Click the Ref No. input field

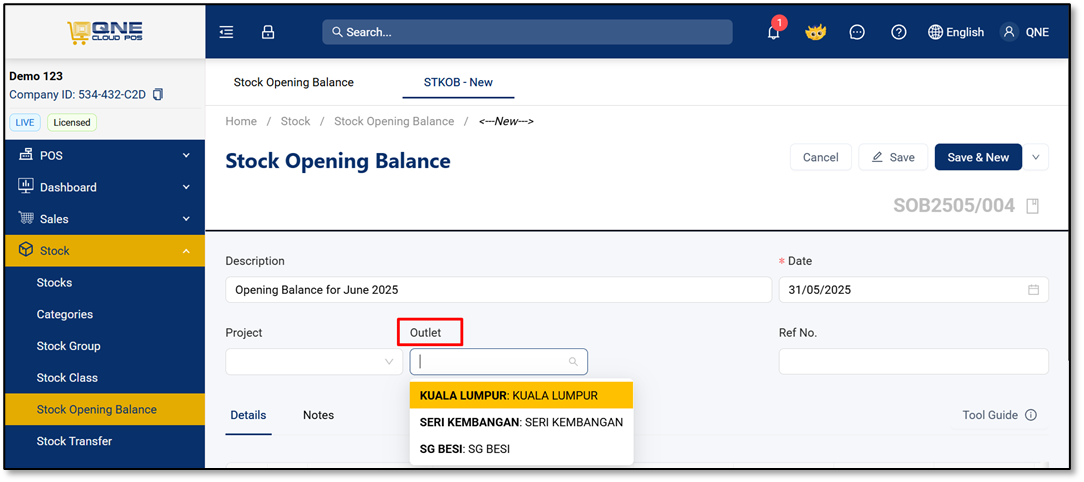pyautogui.click(x=913, y=362)
